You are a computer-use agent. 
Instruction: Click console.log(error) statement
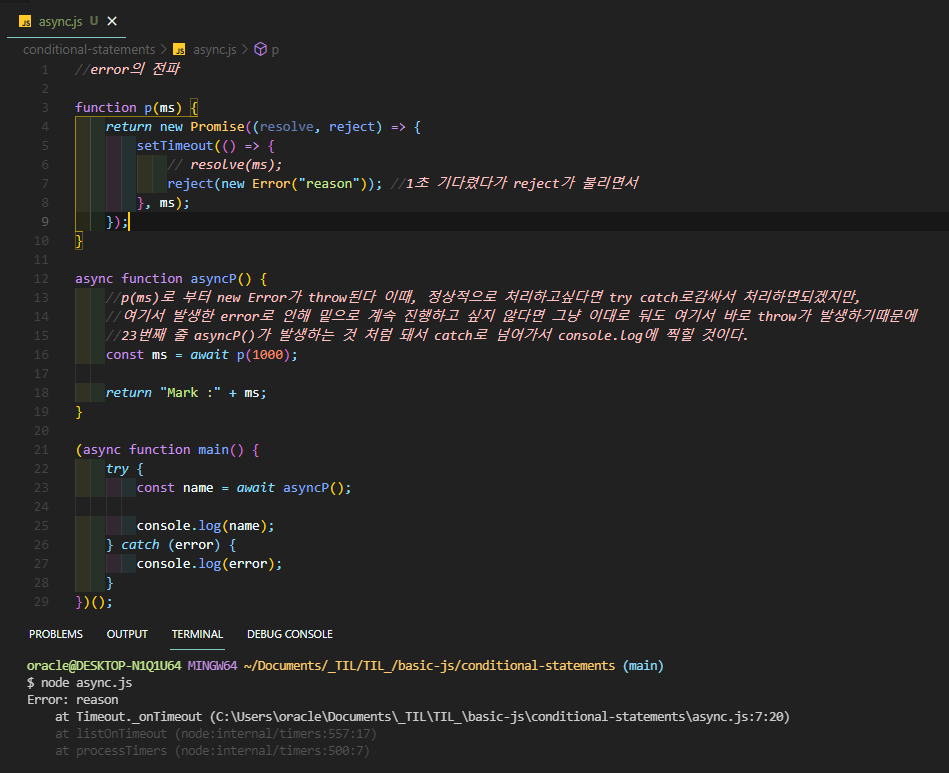click(209, 564)
